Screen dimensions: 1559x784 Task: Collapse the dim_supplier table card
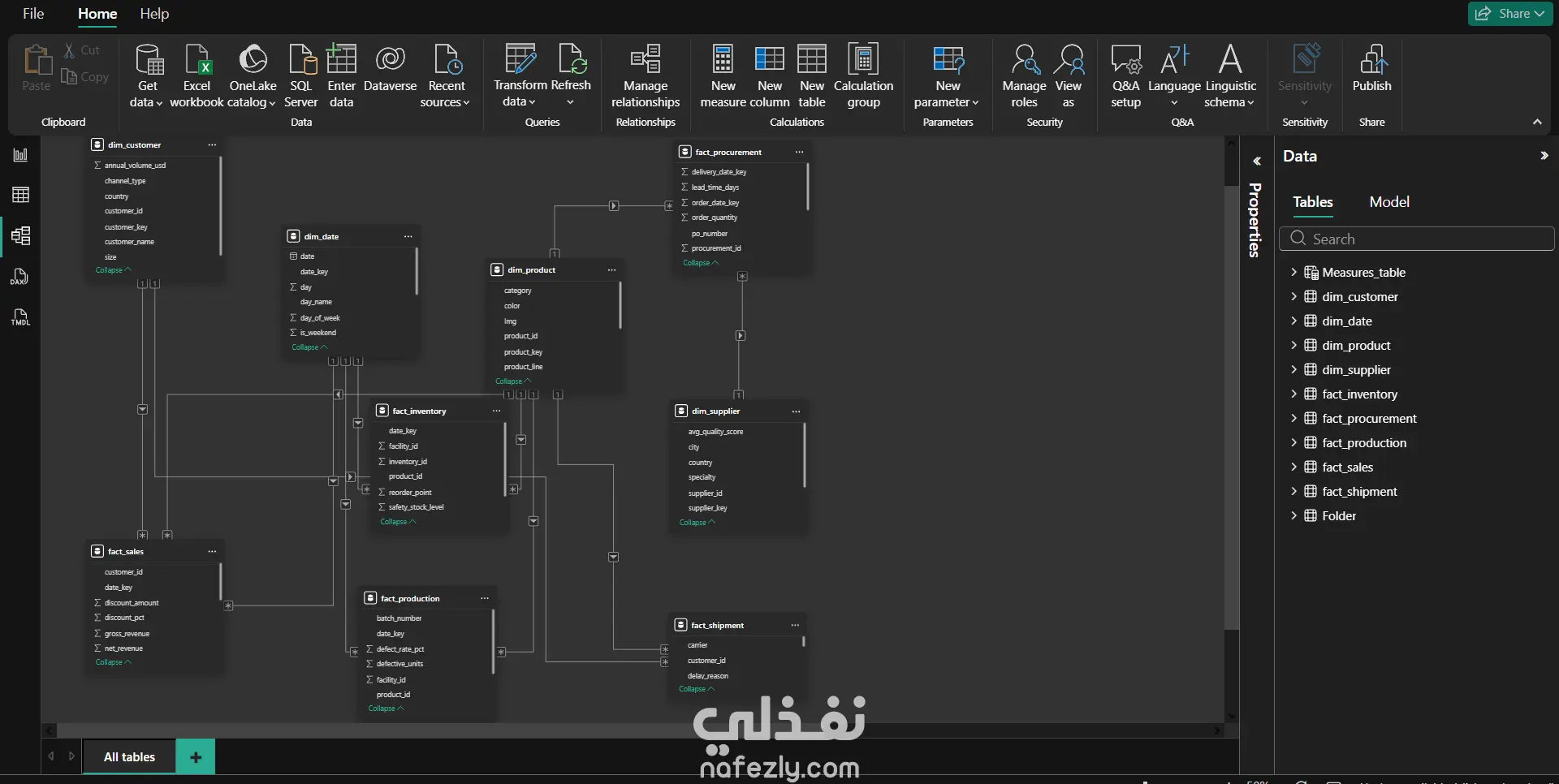click(697, 523)
